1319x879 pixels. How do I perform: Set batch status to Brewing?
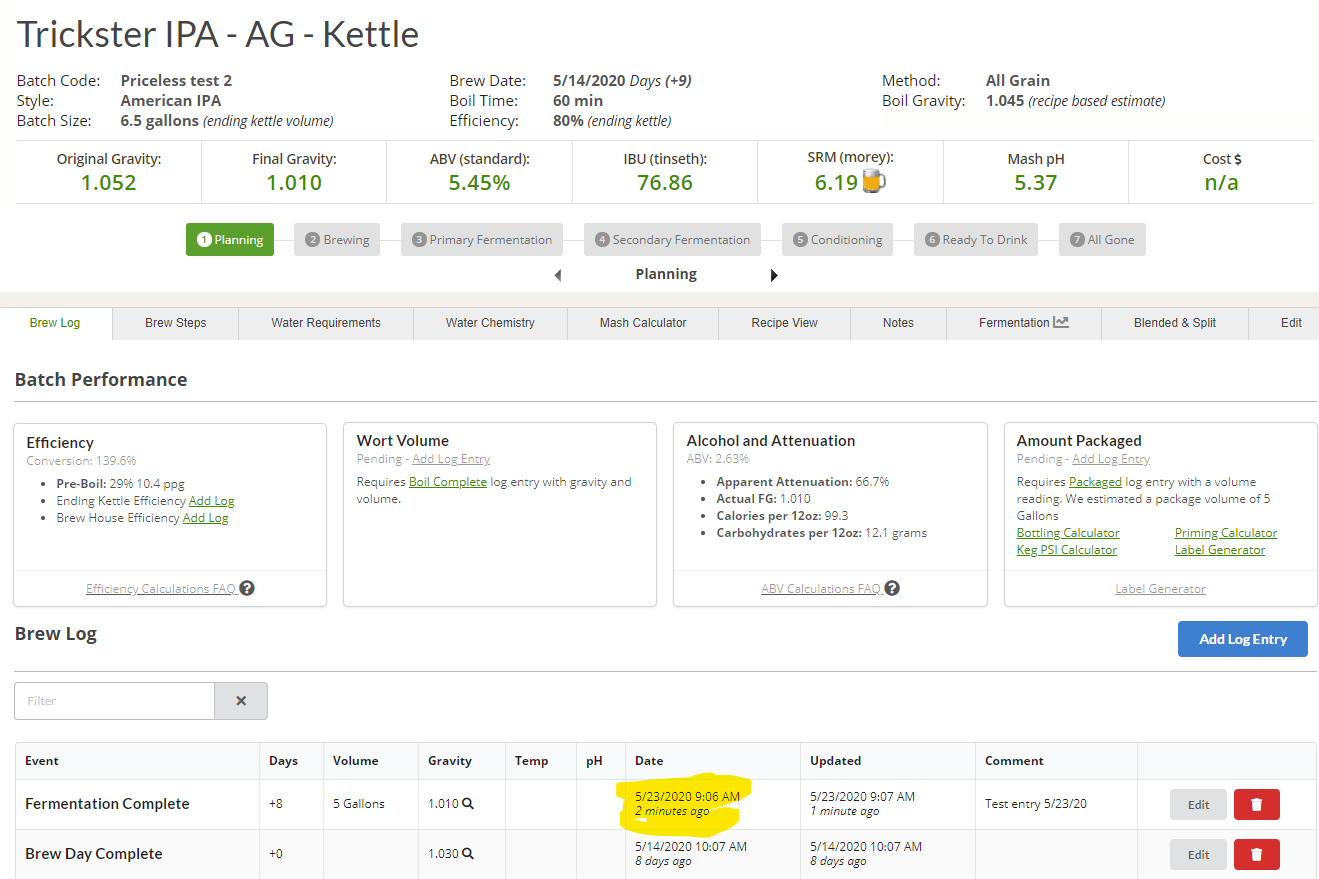337,240
